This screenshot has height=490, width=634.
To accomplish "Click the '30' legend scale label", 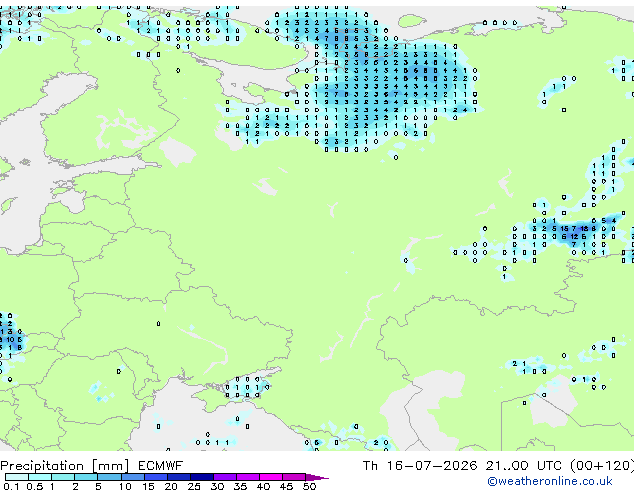I will [217, 486].
